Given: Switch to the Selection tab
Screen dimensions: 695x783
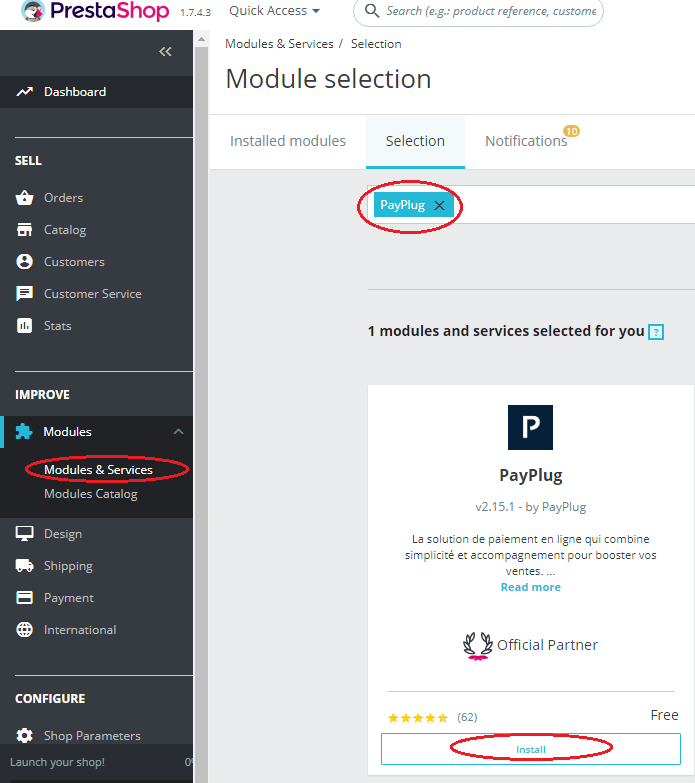Looking at the screenshot, I should point(415,141).
